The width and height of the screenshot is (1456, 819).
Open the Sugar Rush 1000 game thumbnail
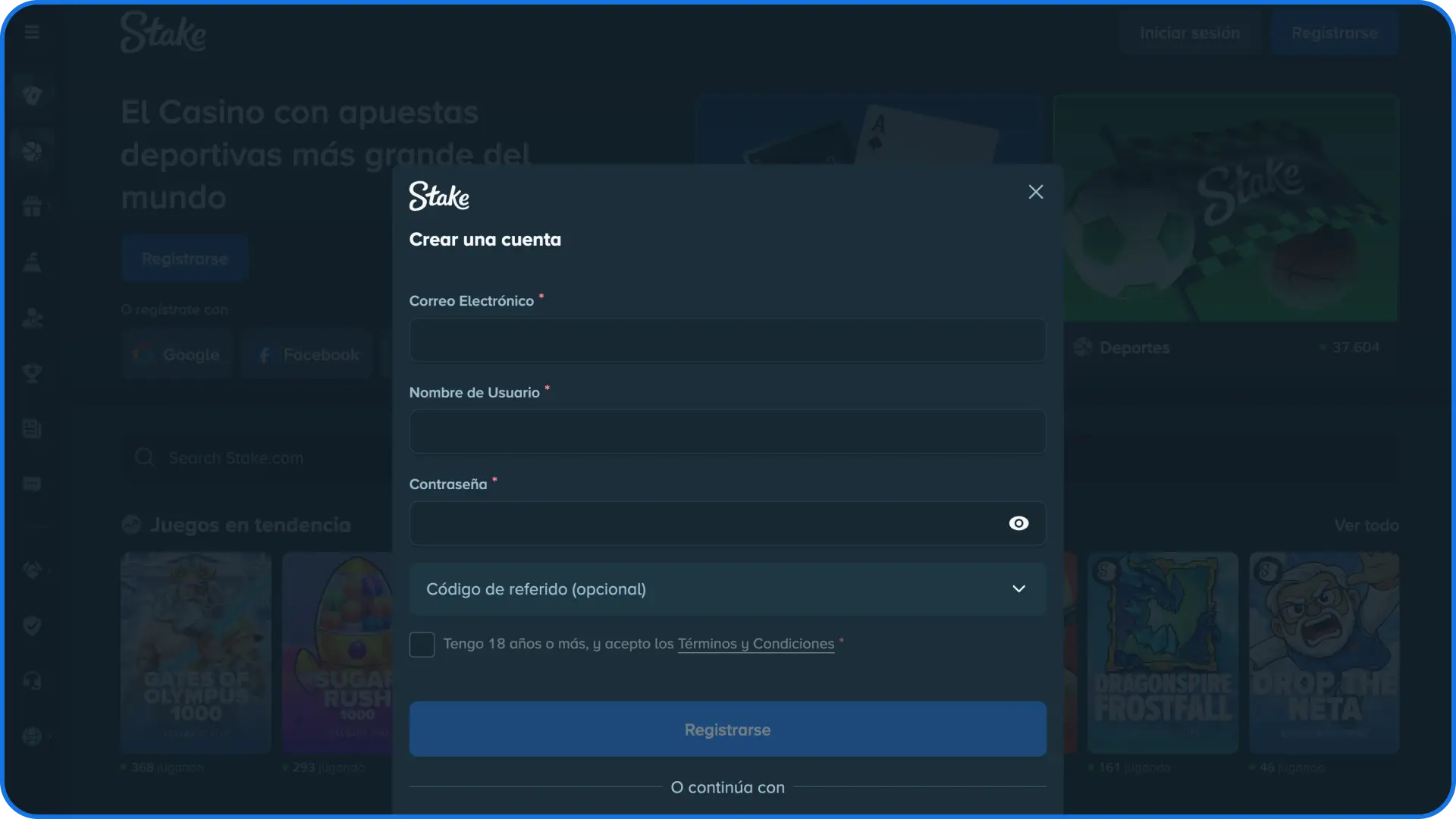[x=338, y=653]
